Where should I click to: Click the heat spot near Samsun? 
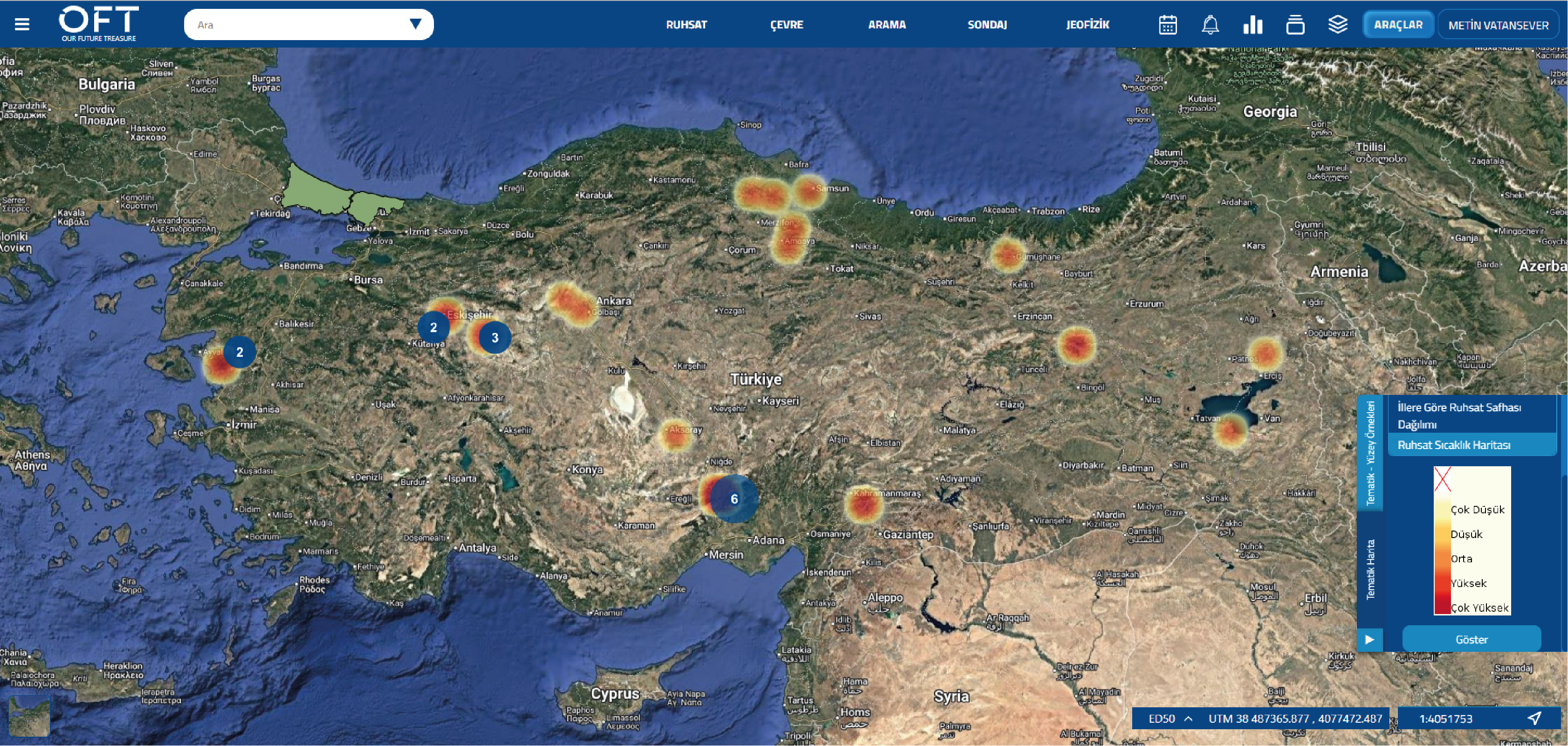[810, 191]
